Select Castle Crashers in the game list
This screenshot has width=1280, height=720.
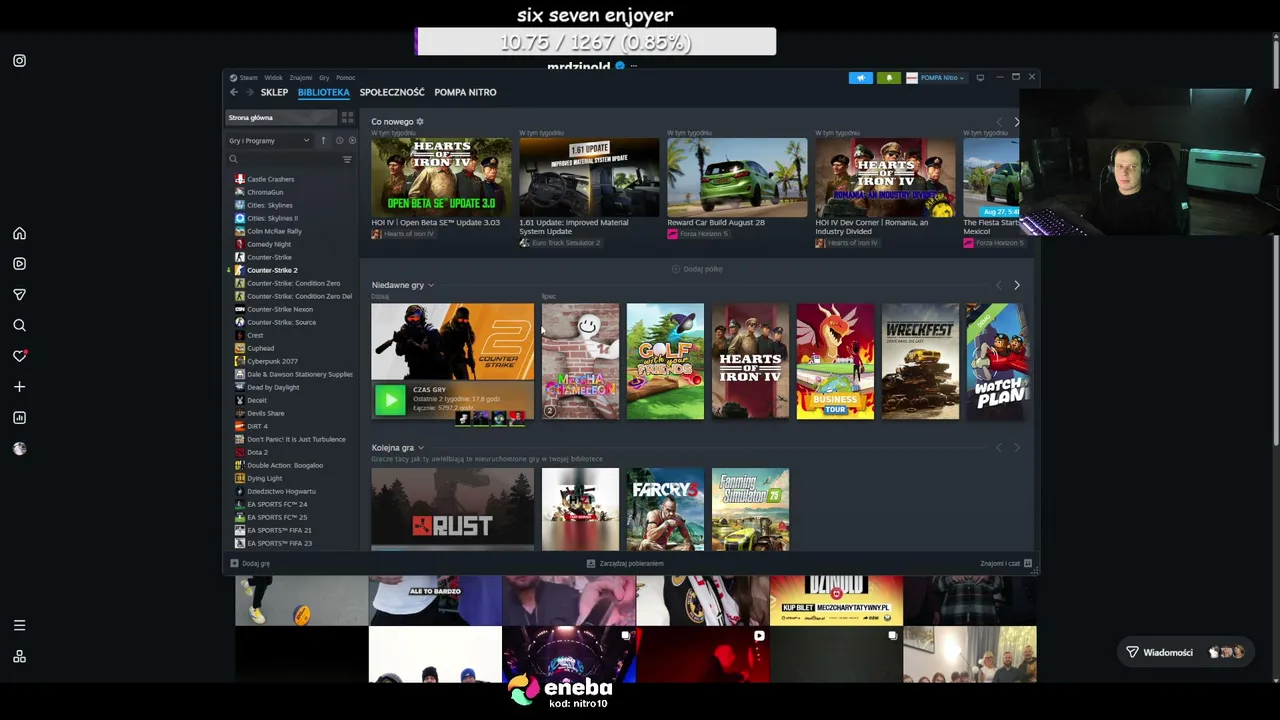point(270,179)
